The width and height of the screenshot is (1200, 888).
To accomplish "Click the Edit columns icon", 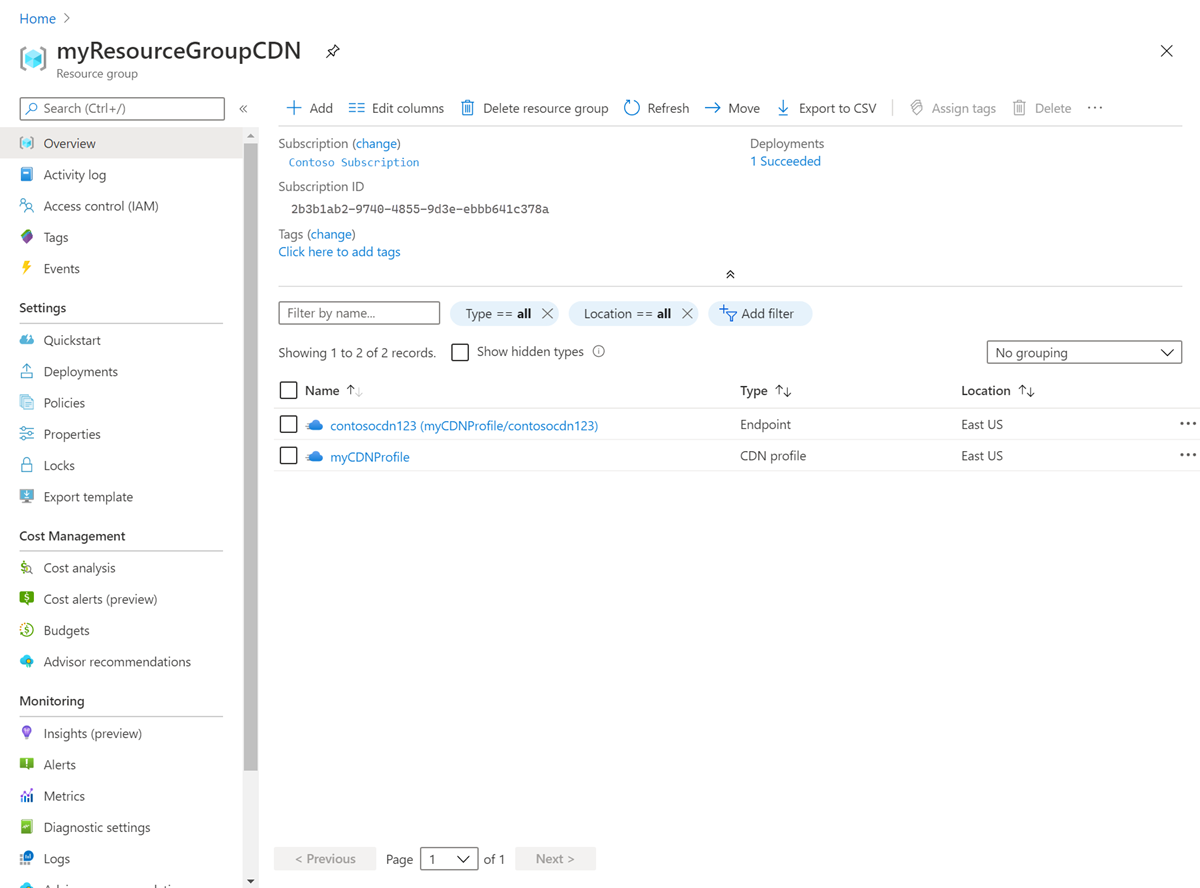I will pyautogui.click(x=357, y=108).
